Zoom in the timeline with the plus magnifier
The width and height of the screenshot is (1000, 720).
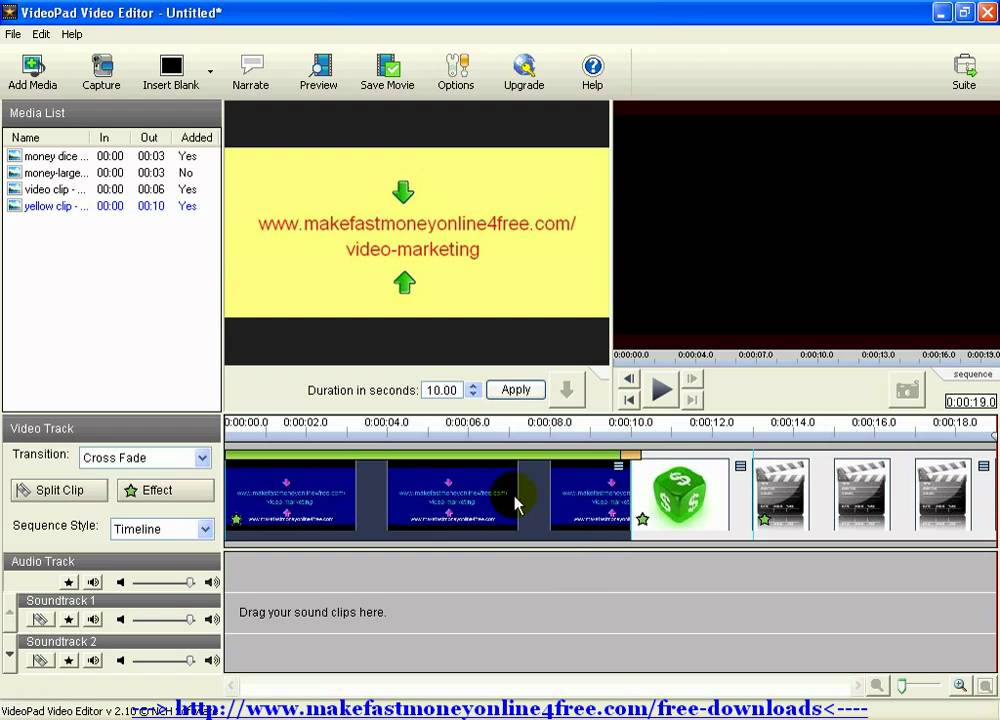(960, 686)
